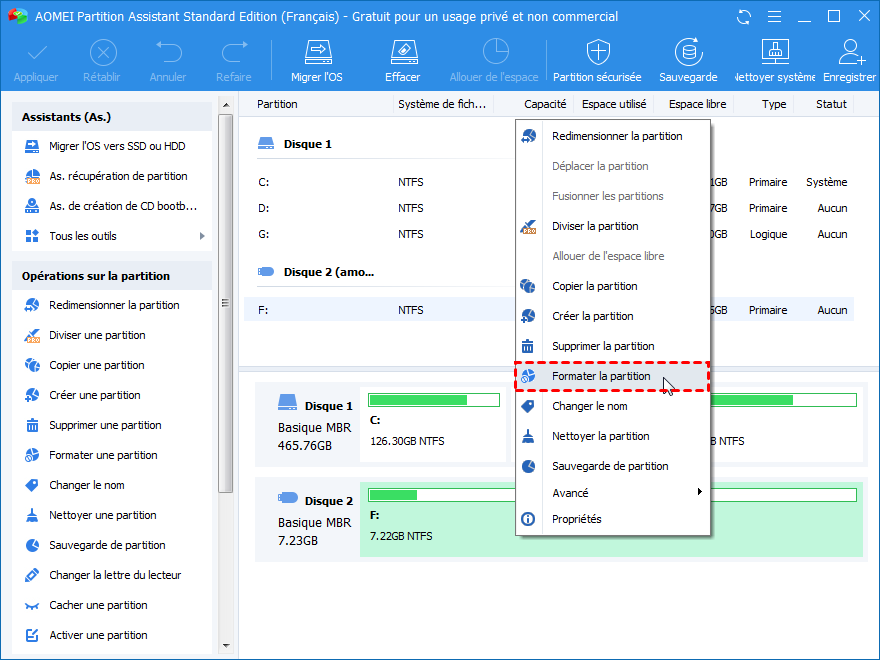
Task: Open Propriétés from the context menu
Action: click(x=613, y=519)
